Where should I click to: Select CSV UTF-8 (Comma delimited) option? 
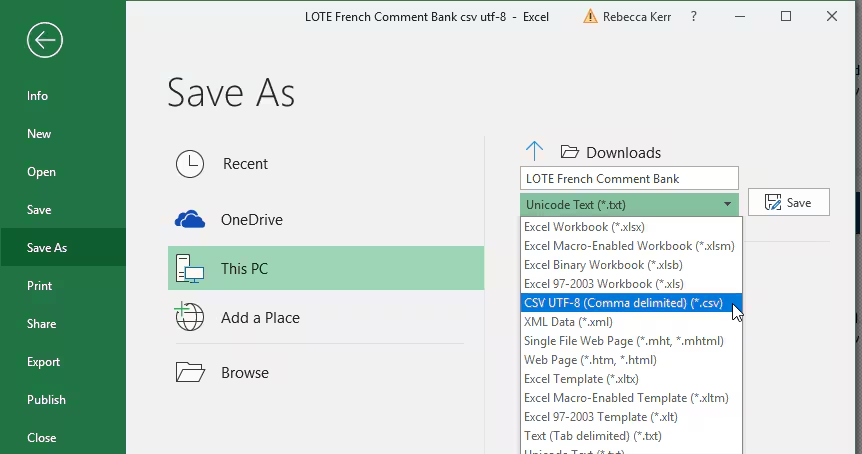631,303
